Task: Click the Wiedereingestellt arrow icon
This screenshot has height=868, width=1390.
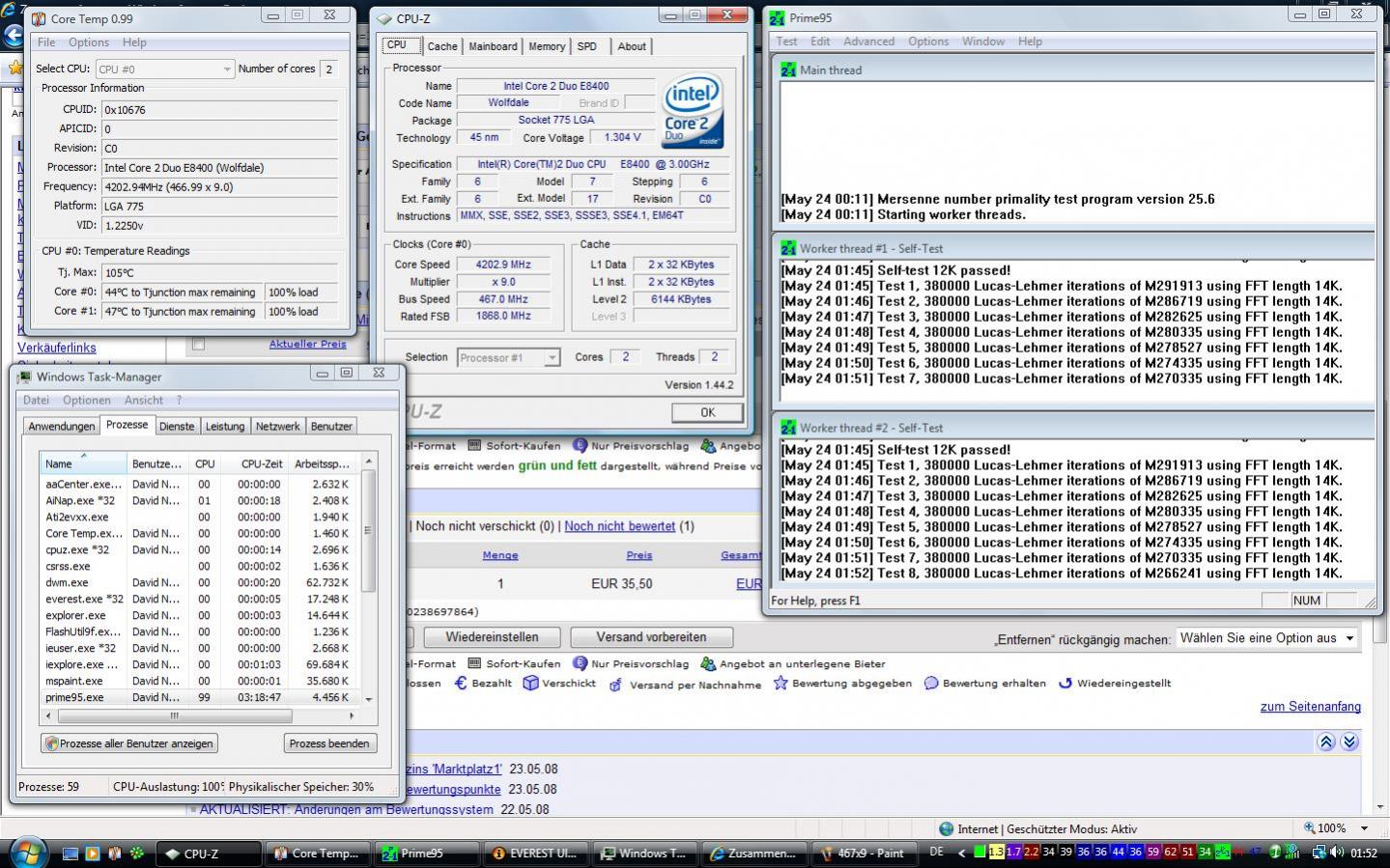Action: coord(1065,683)
